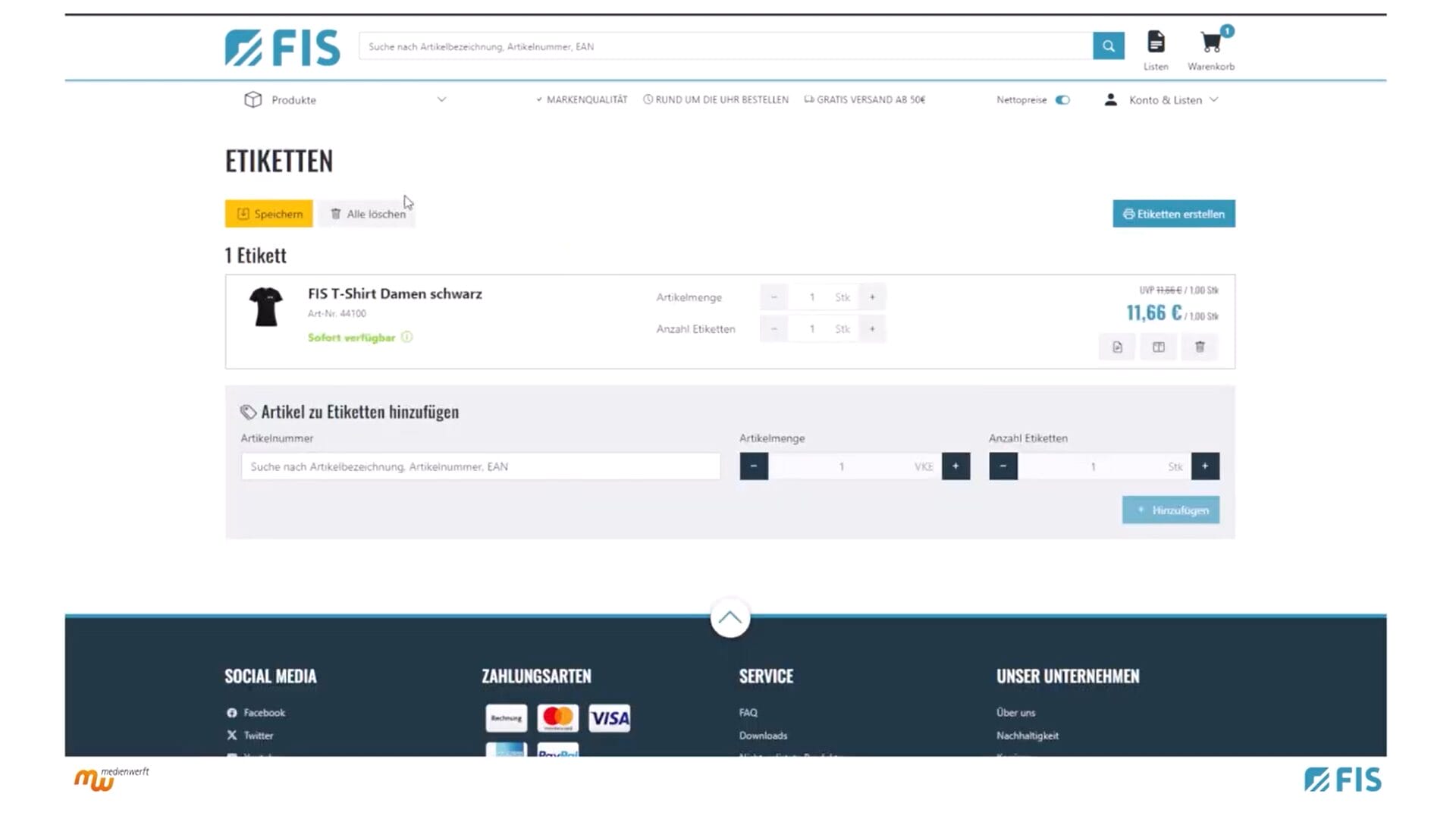Click the compare columns icon for T-Shirt
This screenshot has height=819, width=1456.
pos(1159,347)
